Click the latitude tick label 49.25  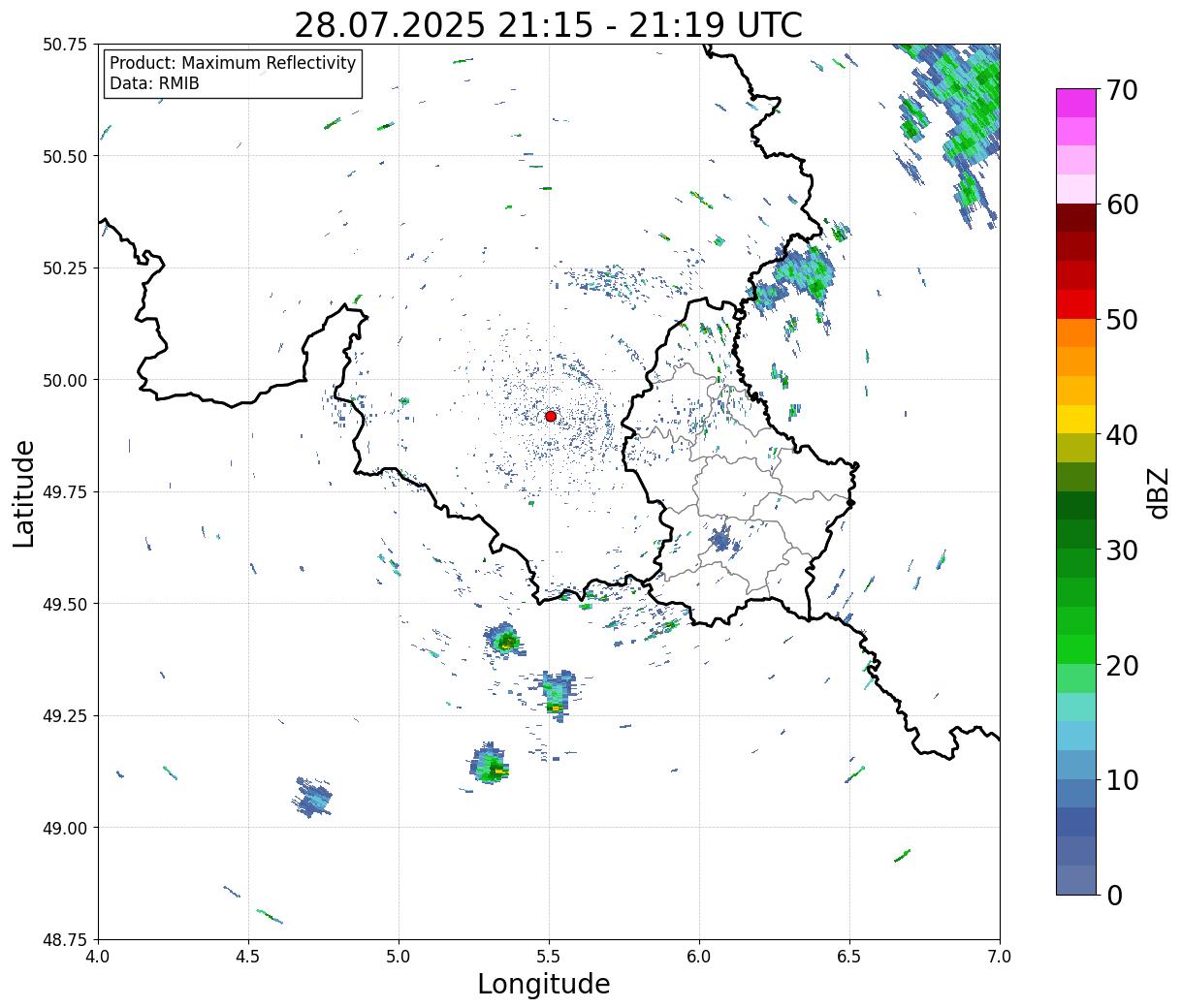point(65,716)
